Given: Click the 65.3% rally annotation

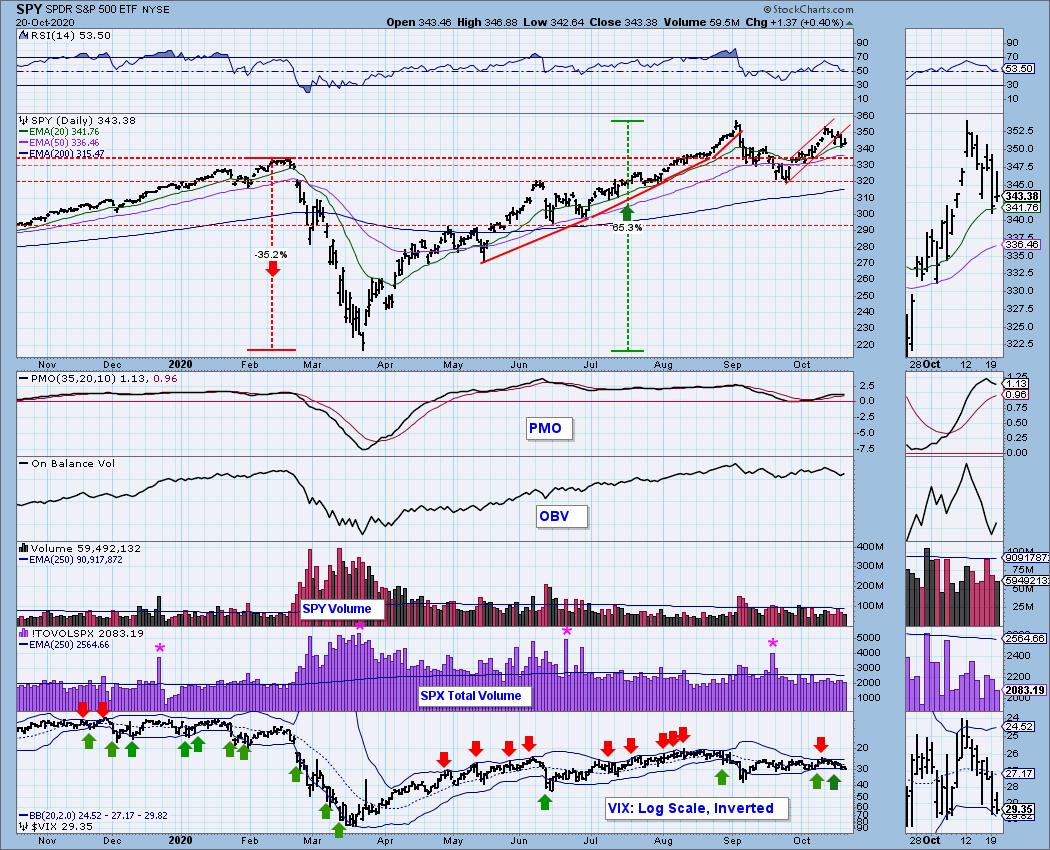Looking at the screenshot, I should pyautogui.click(x=627, y=227).
